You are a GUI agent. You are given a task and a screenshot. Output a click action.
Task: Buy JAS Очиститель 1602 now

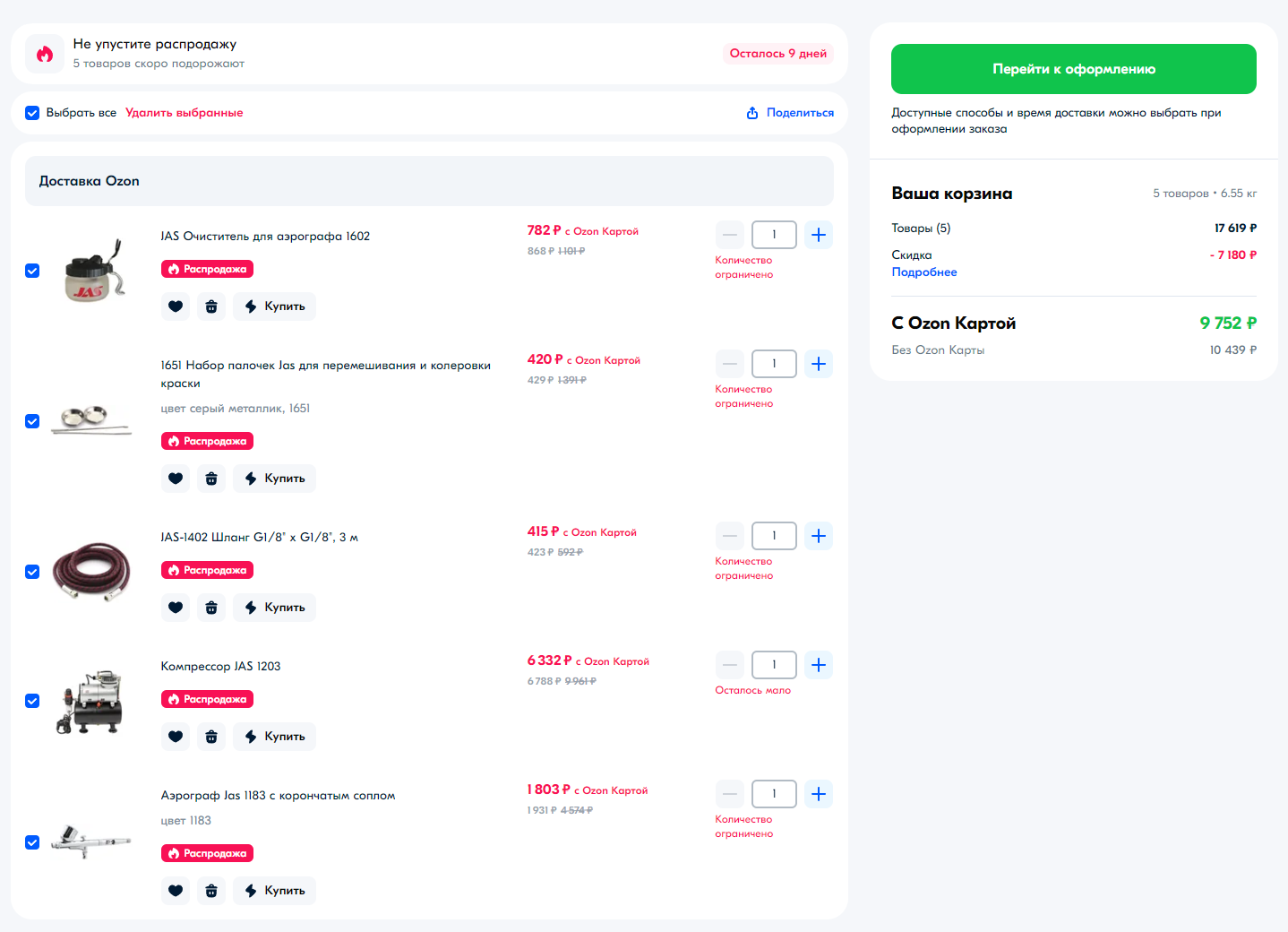(x=275, y=306)
